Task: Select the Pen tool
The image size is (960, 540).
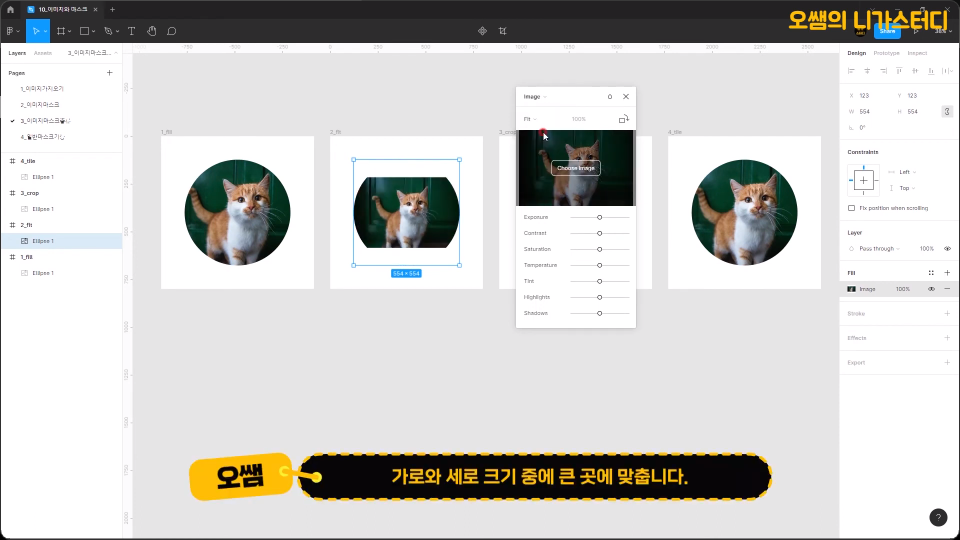Action: pos(108,31)
